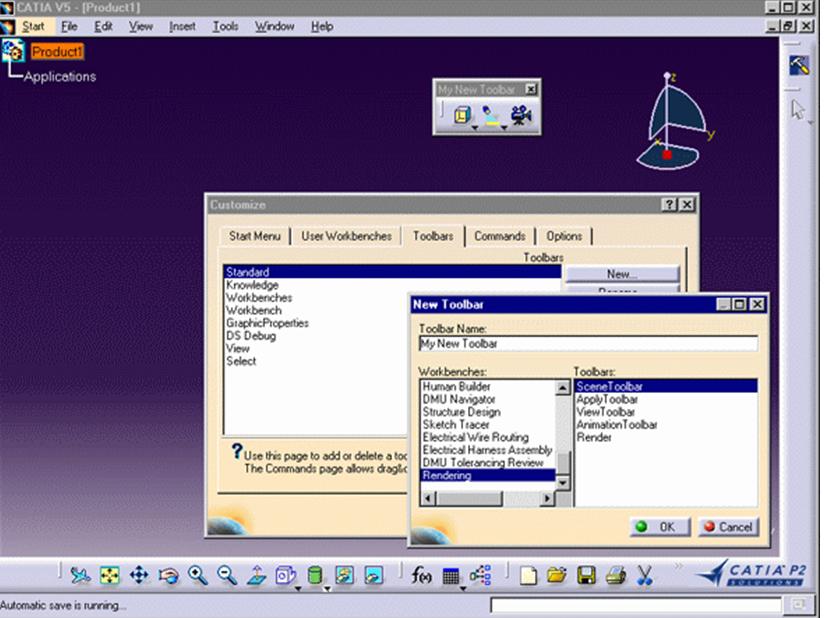Open the Tools menu
Image resolution: width=826 pixels, height=618 pixels.
click(225, 26)
